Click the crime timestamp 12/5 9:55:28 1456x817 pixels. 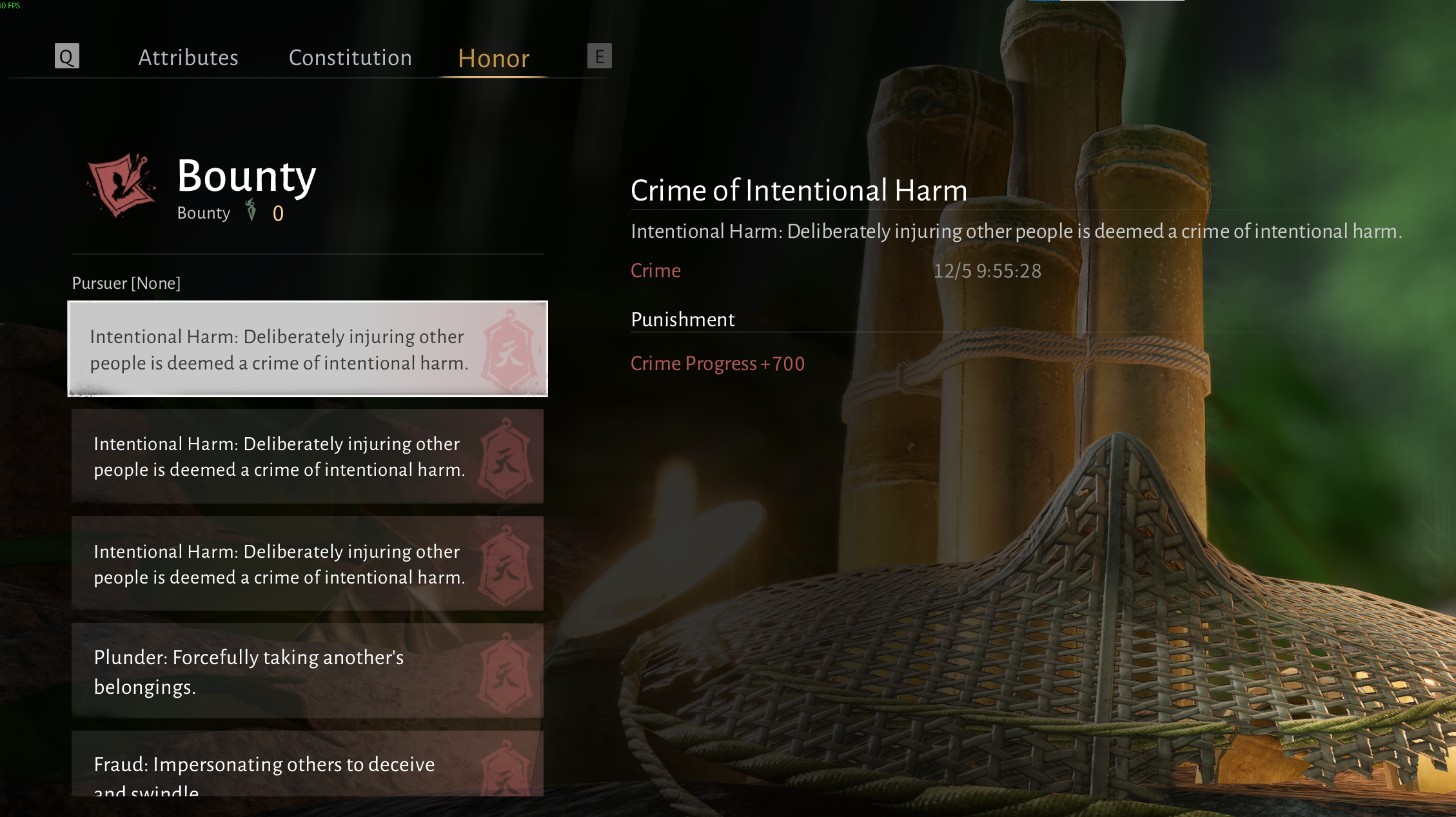pos(987,271)
